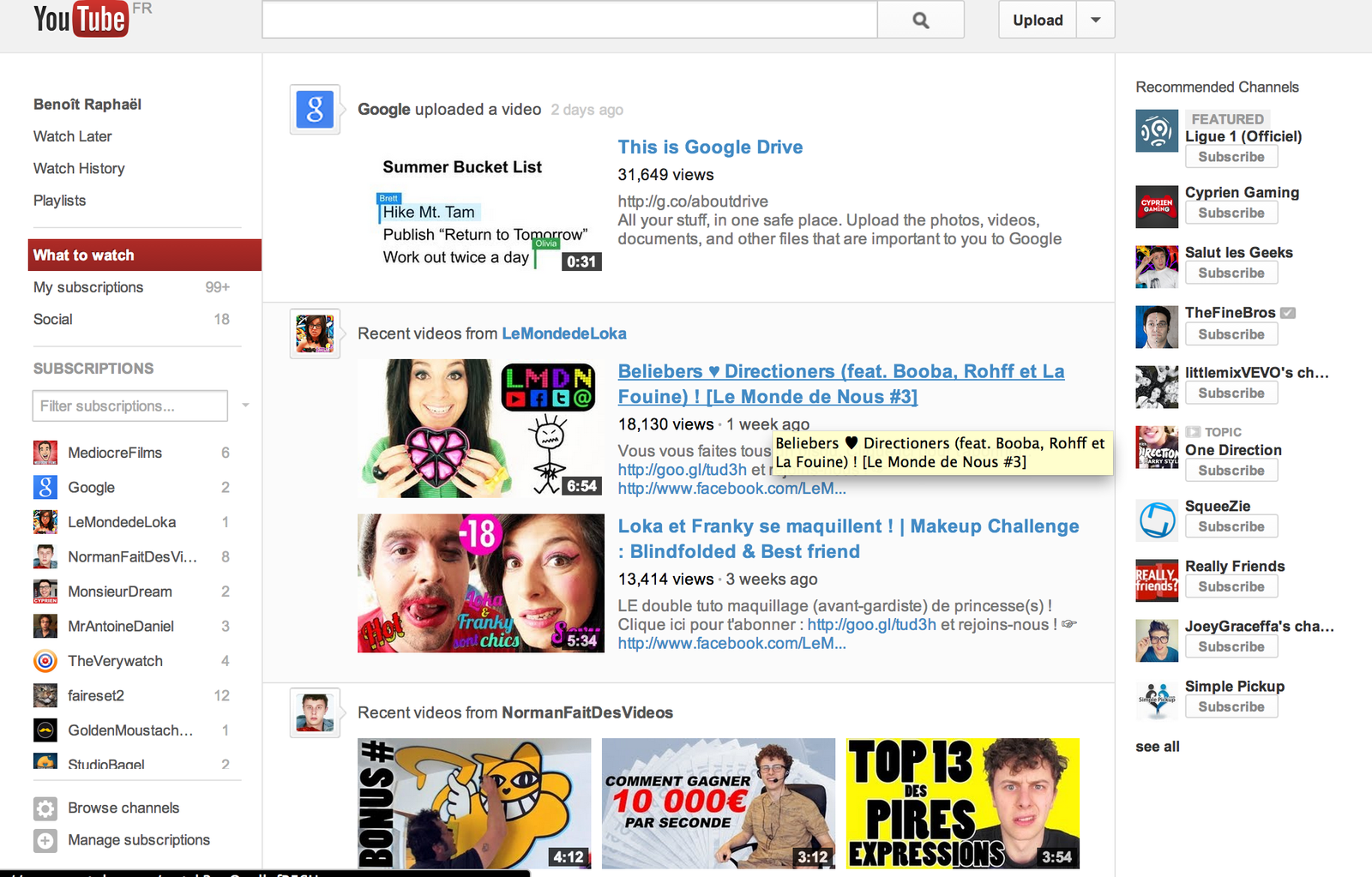
Task: Subscribe to Ligue 1 (Officiel)
Action: (1231, 157)
